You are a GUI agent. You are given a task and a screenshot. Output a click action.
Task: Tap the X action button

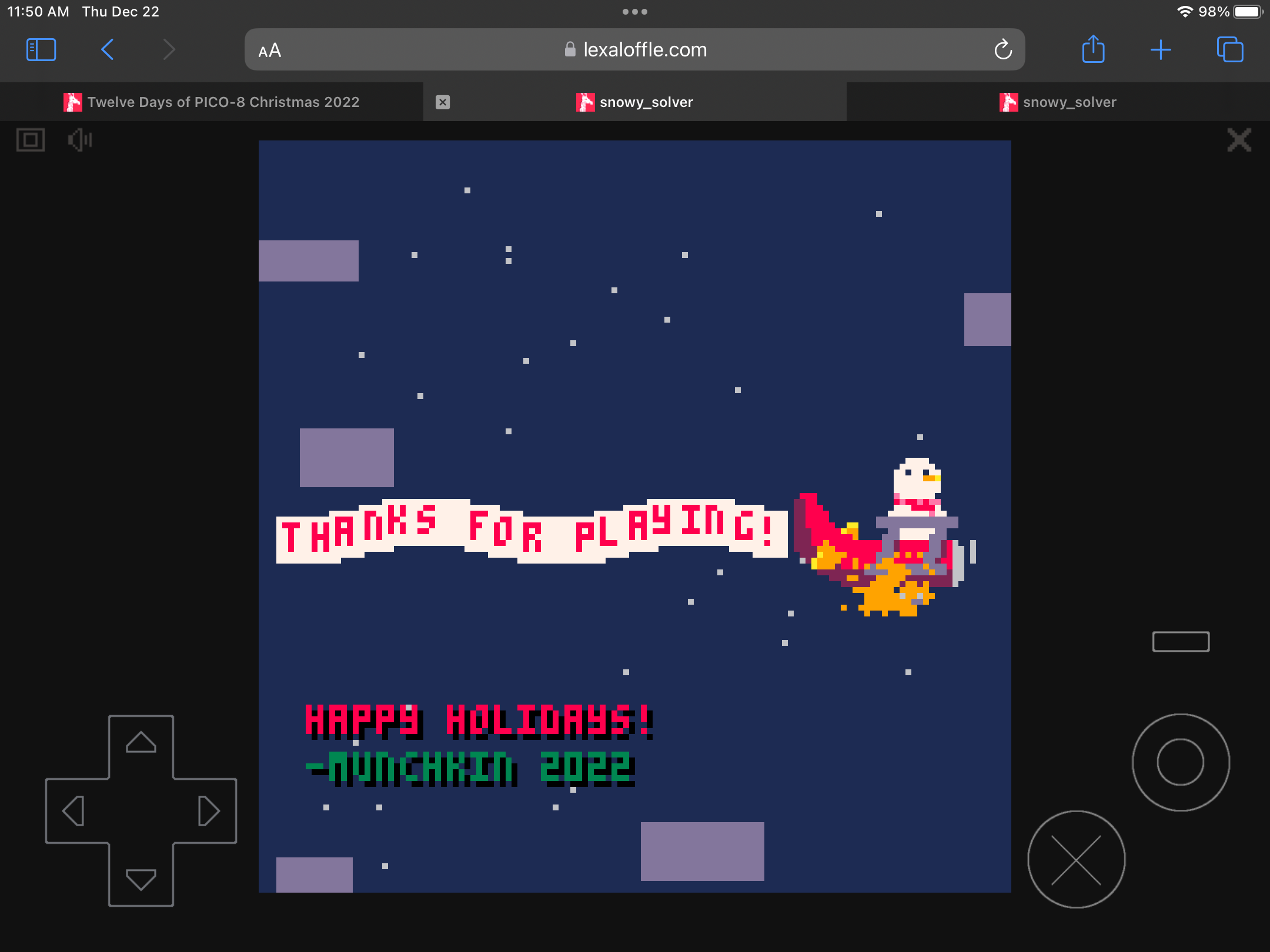coord(1076,860)
